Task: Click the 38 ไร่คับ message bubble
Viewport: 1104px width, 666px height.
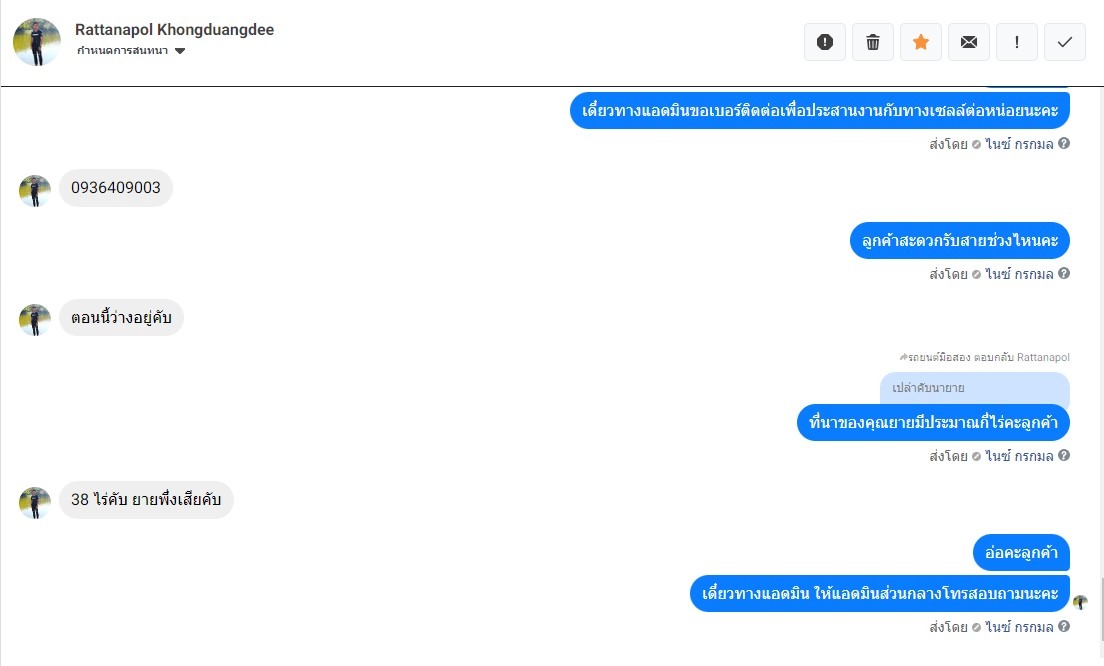Action: pos(146,500)
